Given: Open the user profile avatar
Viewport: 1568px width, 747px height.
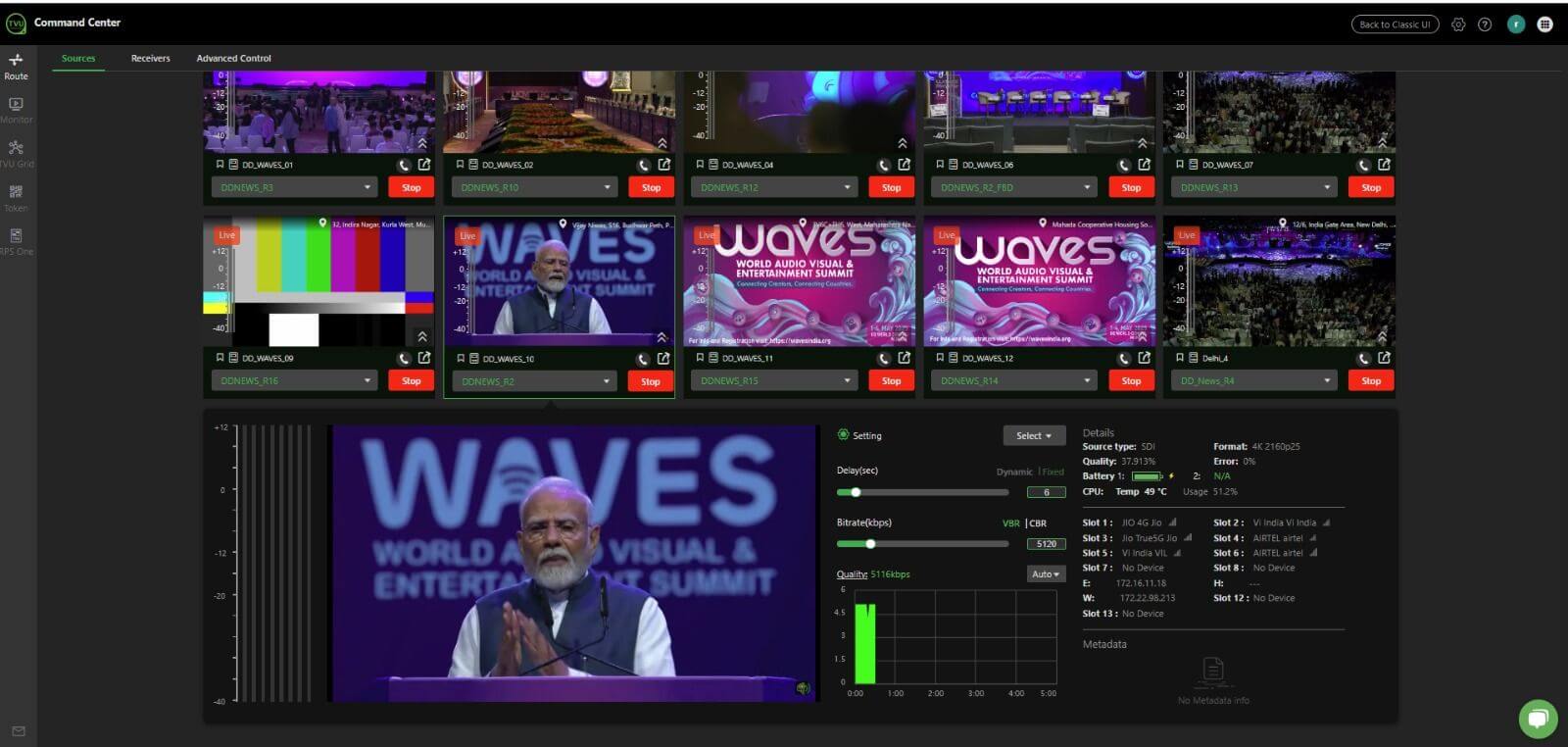Looking at the screenshot, I should 1516,25.
